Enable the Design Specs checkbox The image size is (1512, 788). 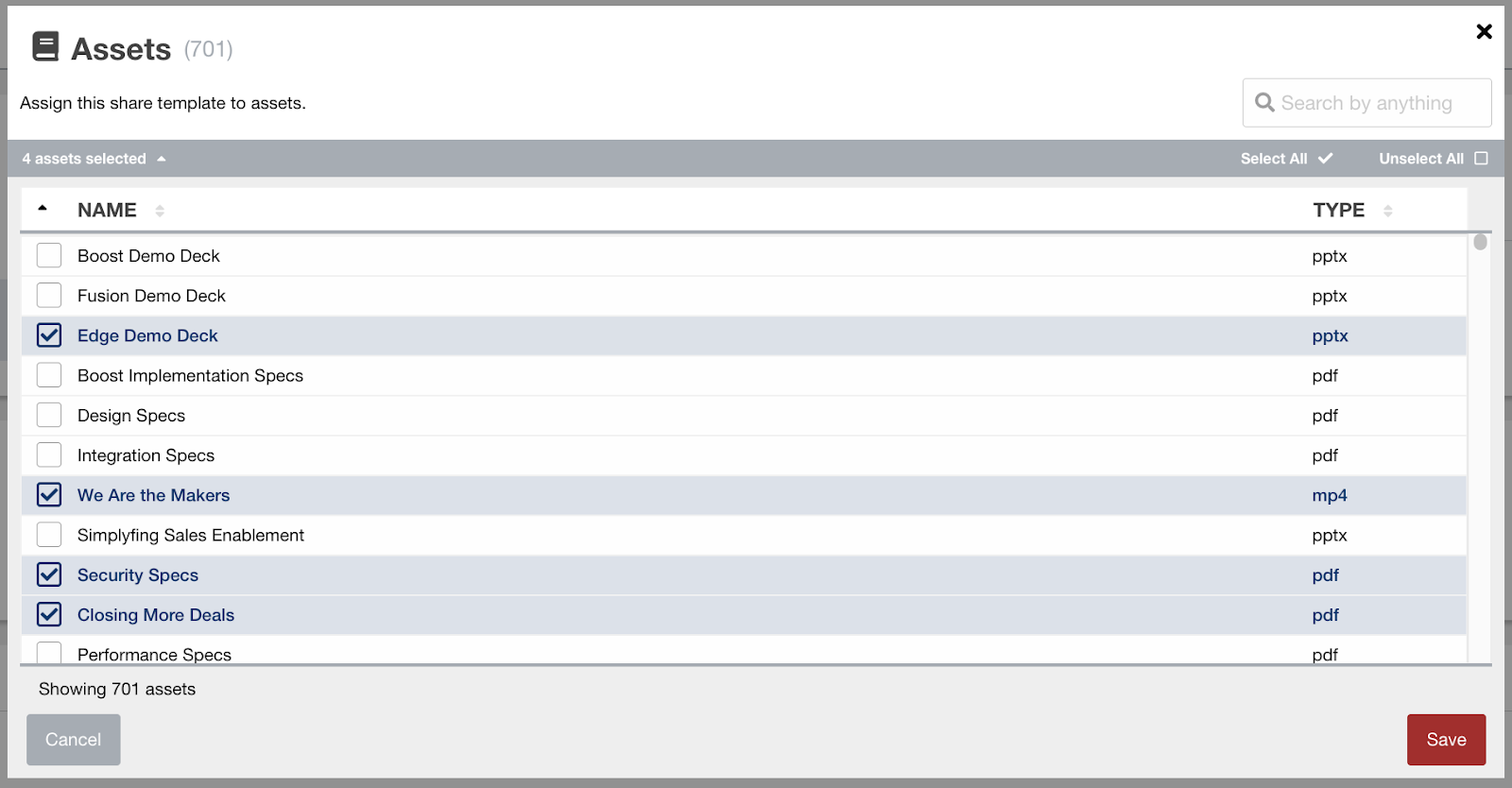(49, 416)
